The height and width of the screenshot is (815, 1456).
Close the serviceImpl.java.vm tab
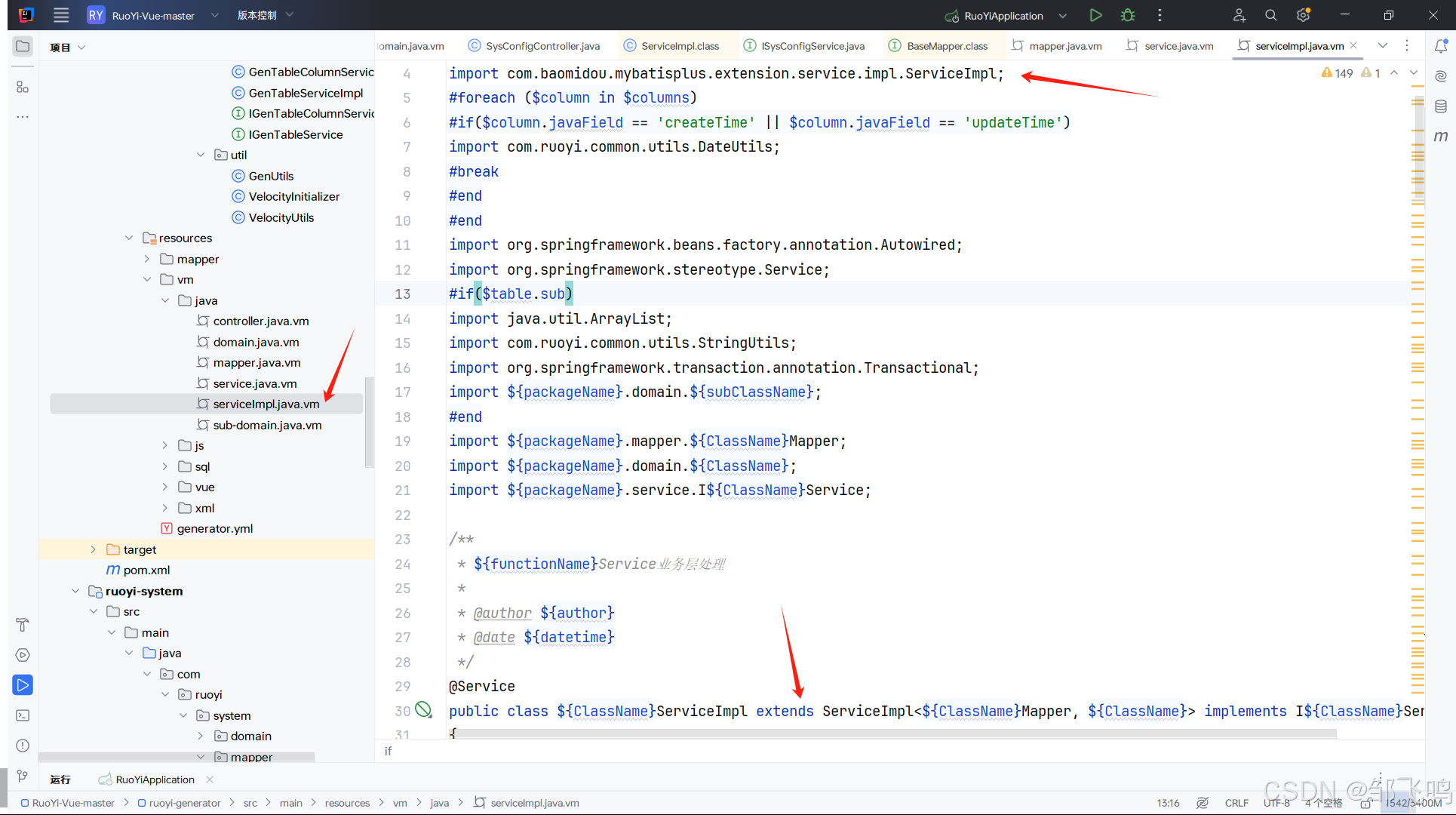1353,45
